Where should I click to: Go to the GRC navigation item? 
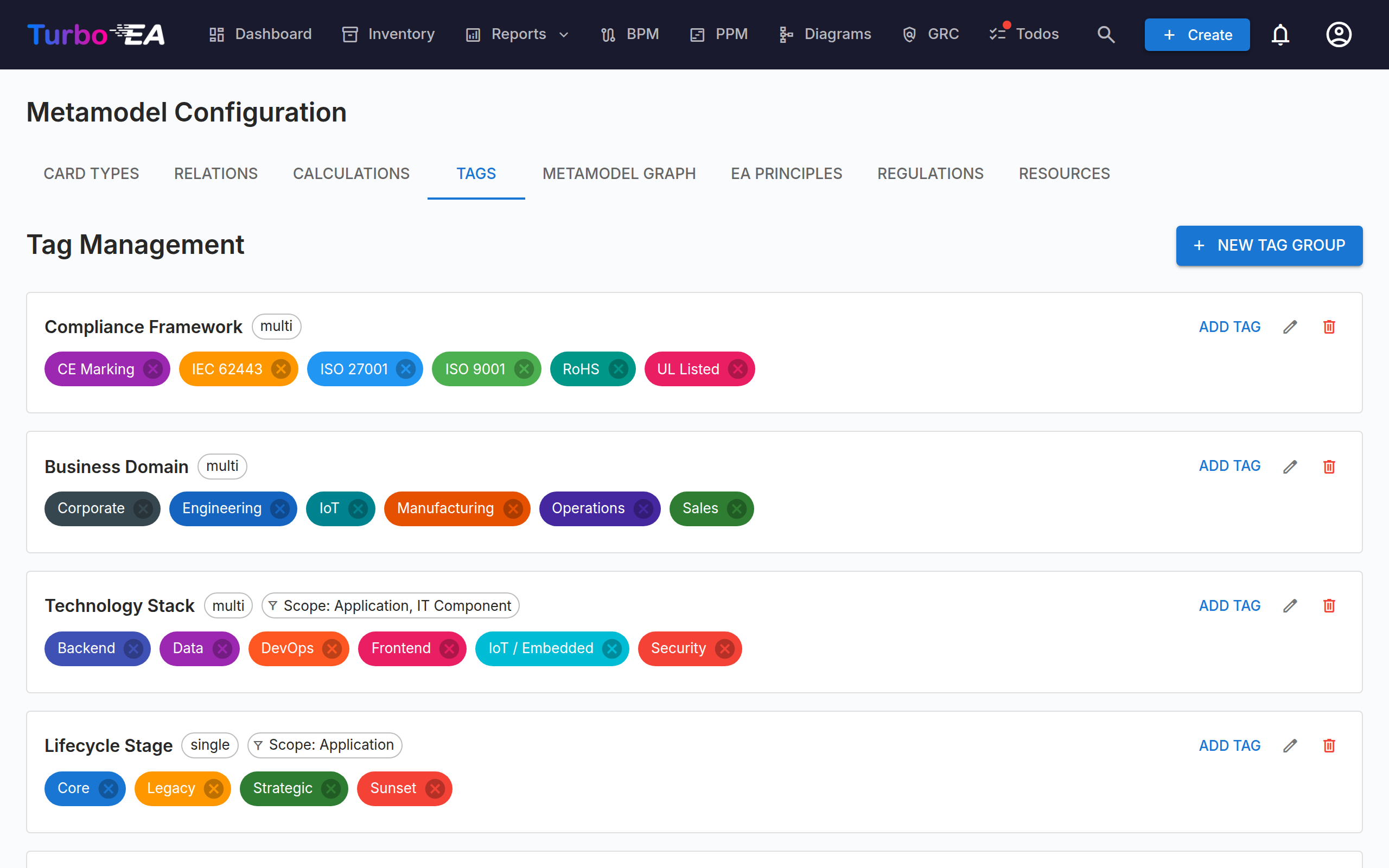(x=931, y=34)
